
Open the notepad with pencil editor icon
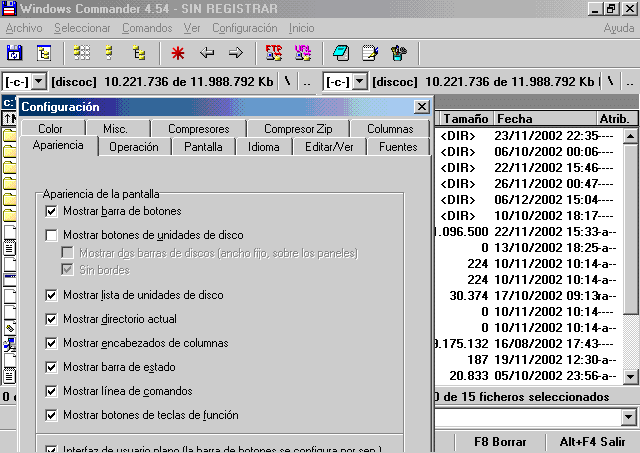click(370, 53)
